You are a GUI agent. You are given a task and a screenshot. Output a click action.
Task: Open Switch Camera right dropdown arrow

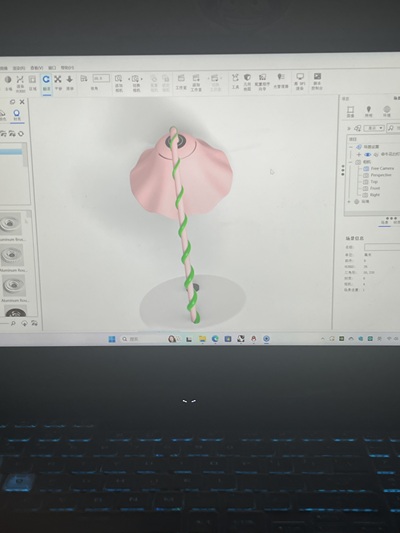[142, 79]
